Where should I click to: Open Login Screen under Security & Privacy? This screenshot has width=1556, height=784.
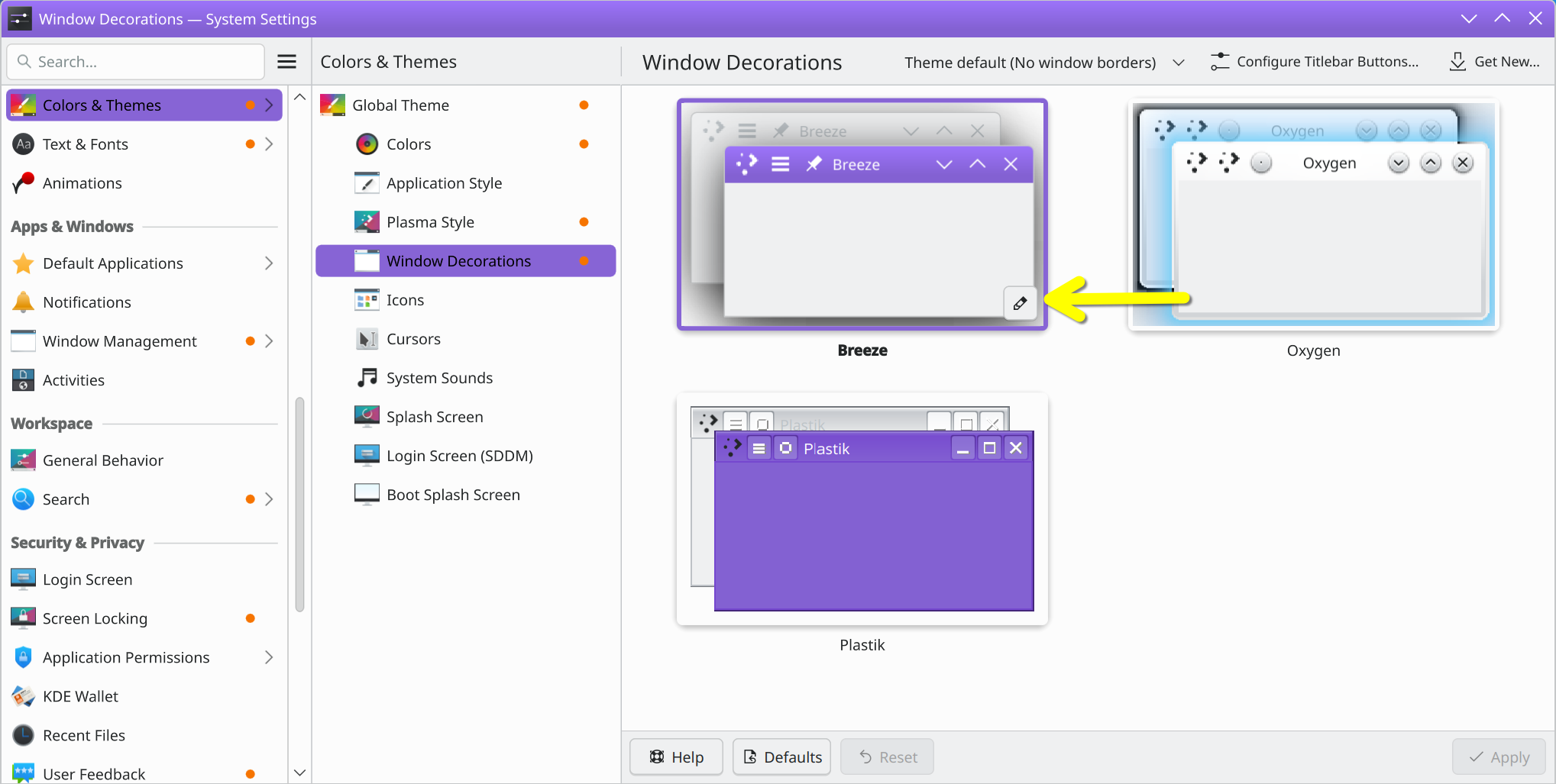pyautogui.click(x=144, y=579)
